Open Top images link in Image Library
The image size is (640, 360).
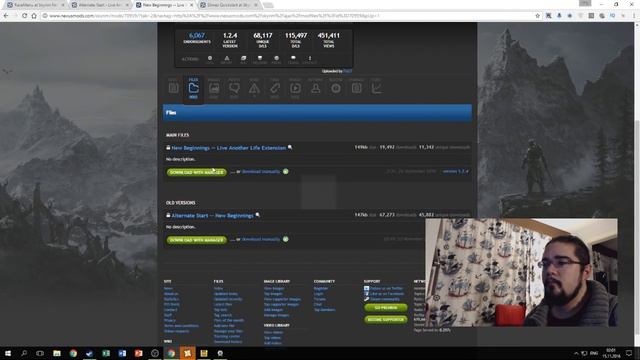coord(273,293)
